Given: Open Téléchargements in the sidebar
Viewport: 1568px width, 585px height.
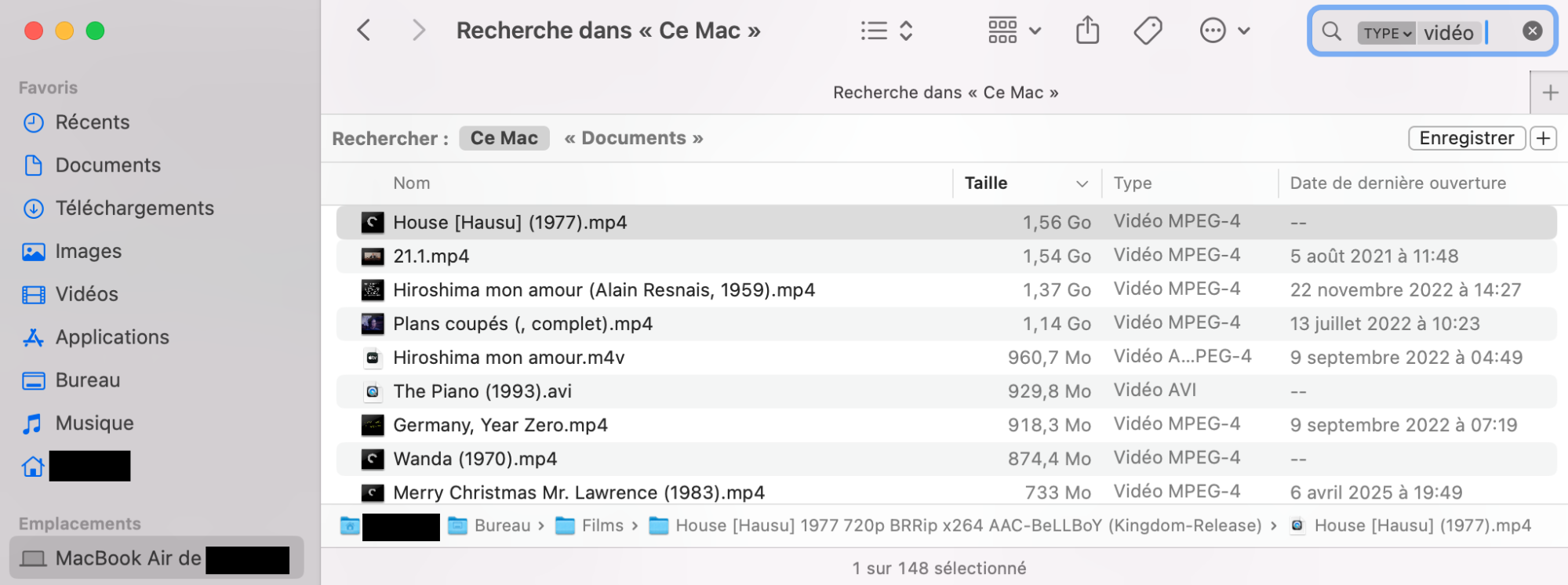Looking at the screenshot, I should click(x=134, y=209).
